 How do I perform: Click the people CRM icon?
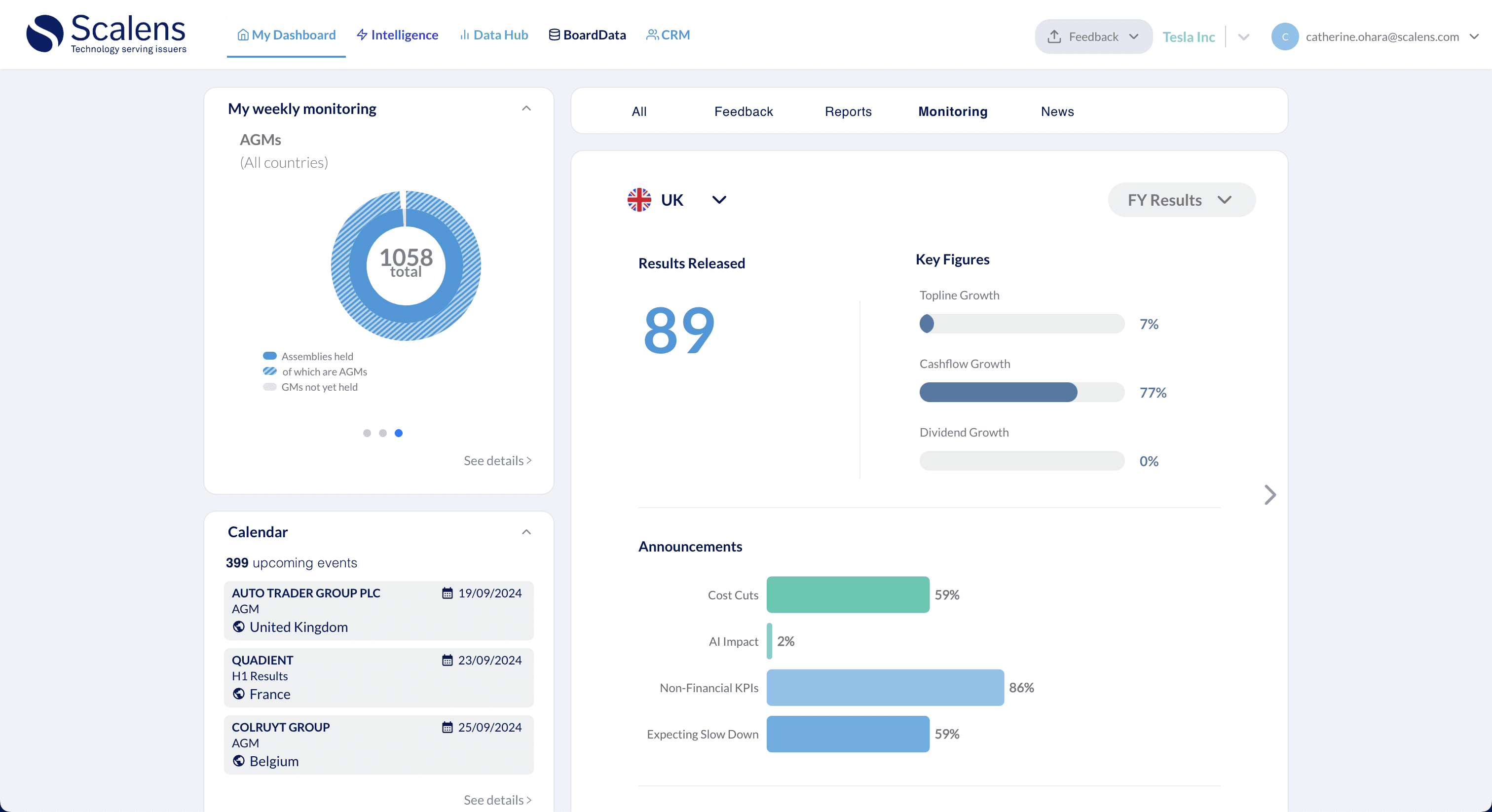click(652, 36)
